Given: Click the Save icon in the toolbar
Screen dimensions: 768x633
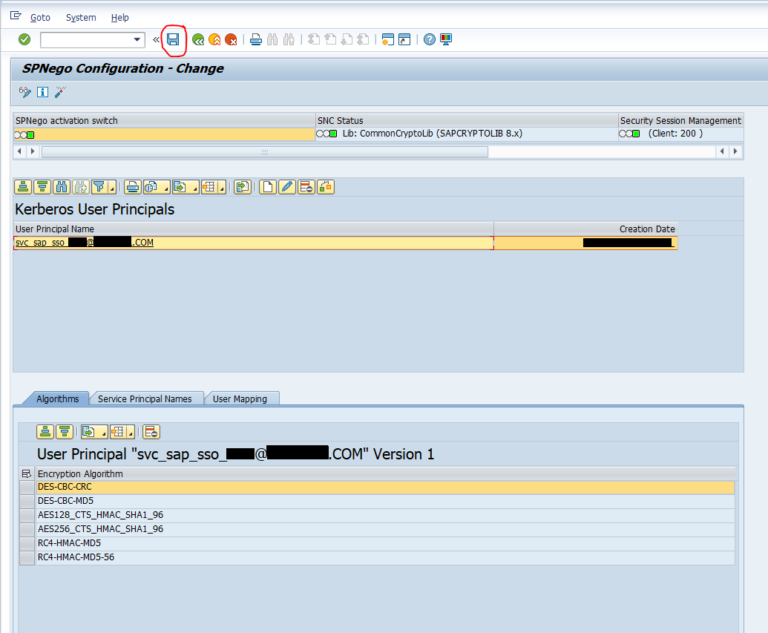Looking at the screenshot, I should pos(173,39).
